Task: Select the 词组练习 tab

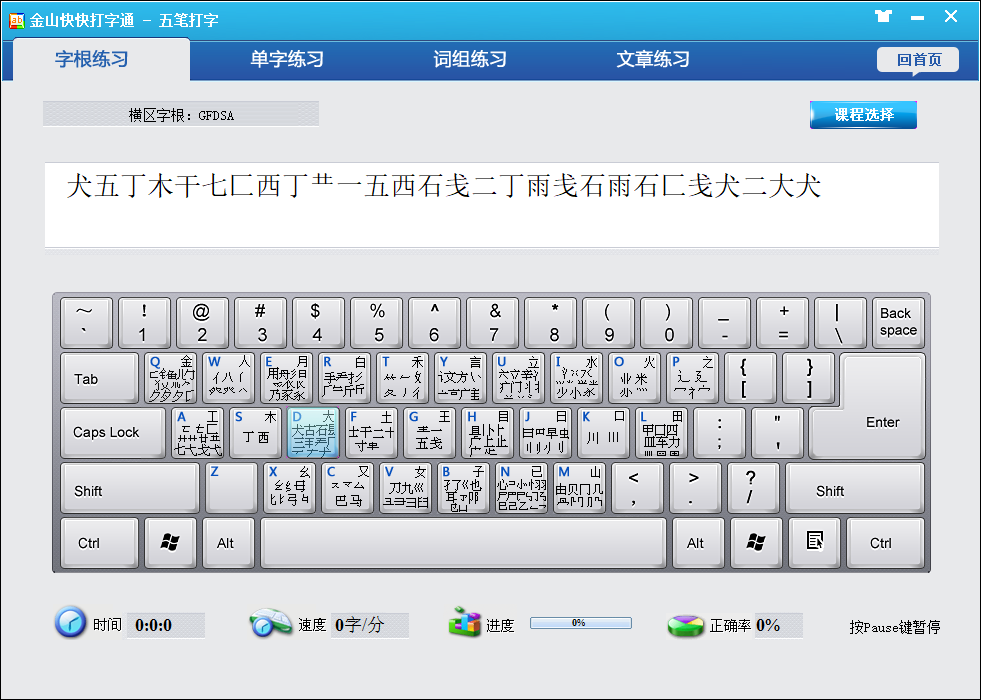Action: coord(470,59)
